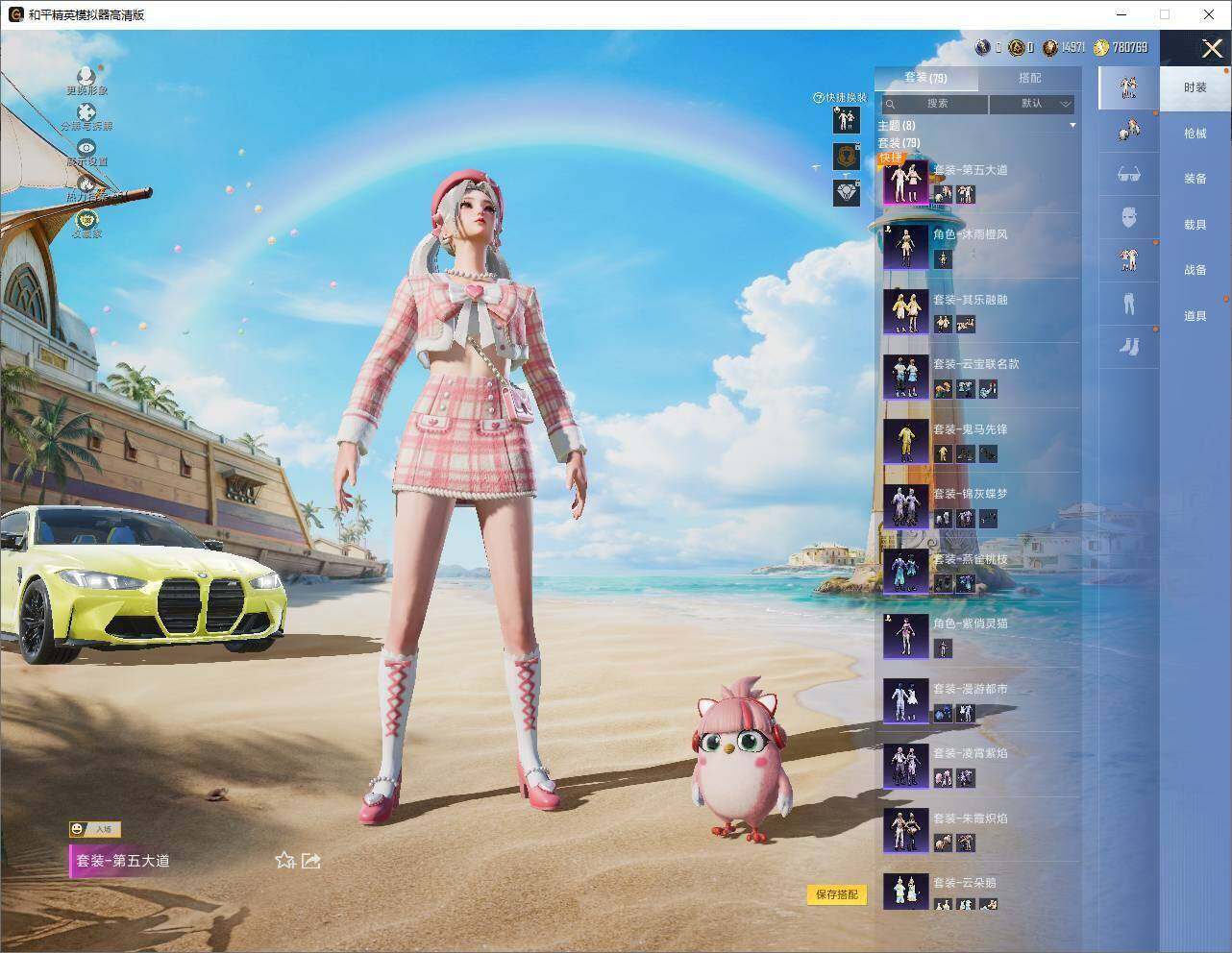Collapse the 主题 (8) section arrow

pyautogui.click(x=1072, y=125)
